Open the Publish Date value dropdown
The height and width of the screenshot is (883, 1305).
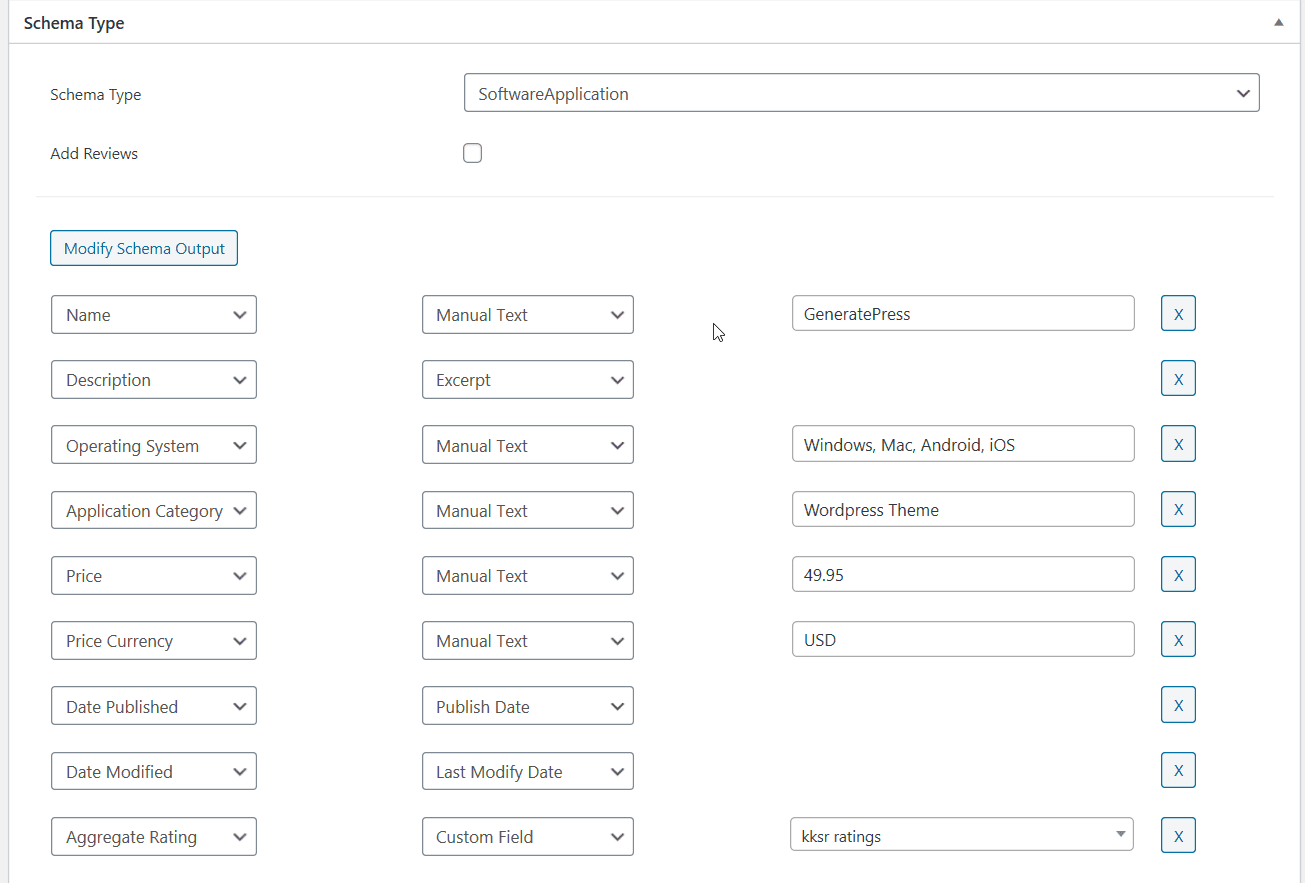click(527, 706)
